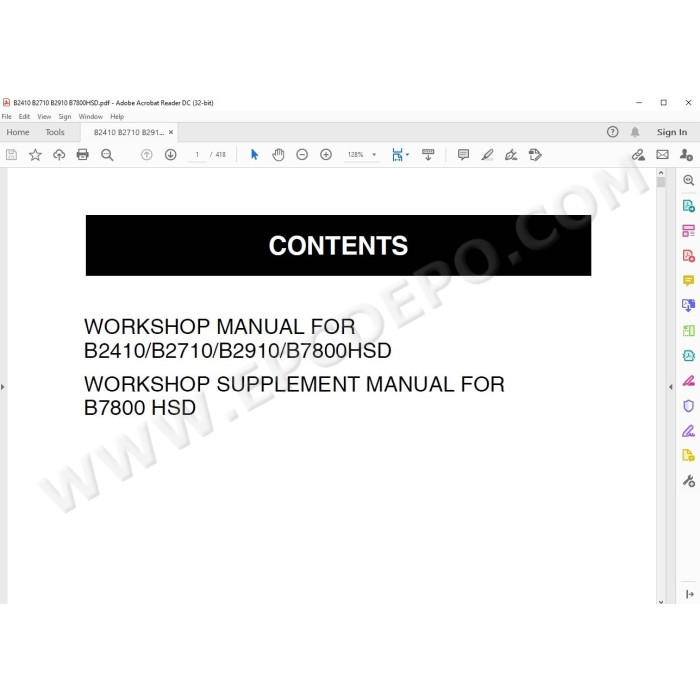Click the 128% zoom level field
This screenshot has height=700, width=700.
356,155
